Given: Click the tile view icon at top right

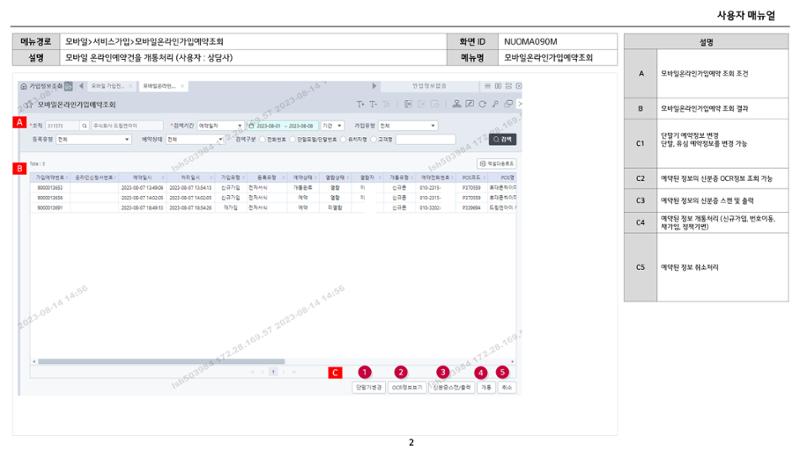Looking at the screenshot, I should point(508,86).
